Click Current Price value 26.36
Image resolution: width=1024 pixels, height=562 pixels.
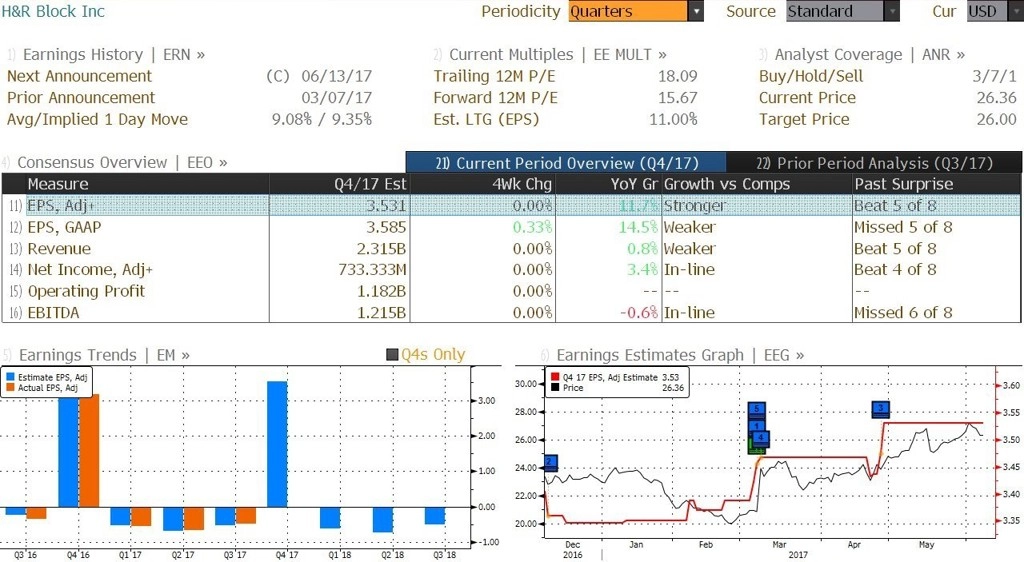coord(997,98)
